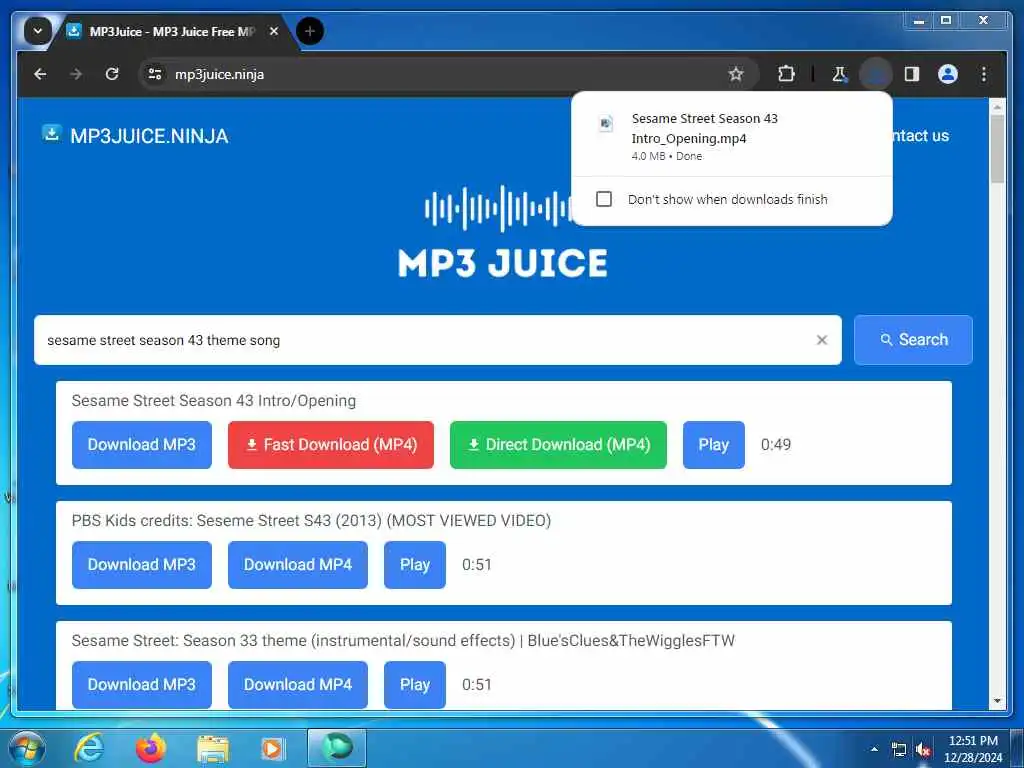Launch Firefox from the taskbar
1024x768 pixels.
point(150,748)
